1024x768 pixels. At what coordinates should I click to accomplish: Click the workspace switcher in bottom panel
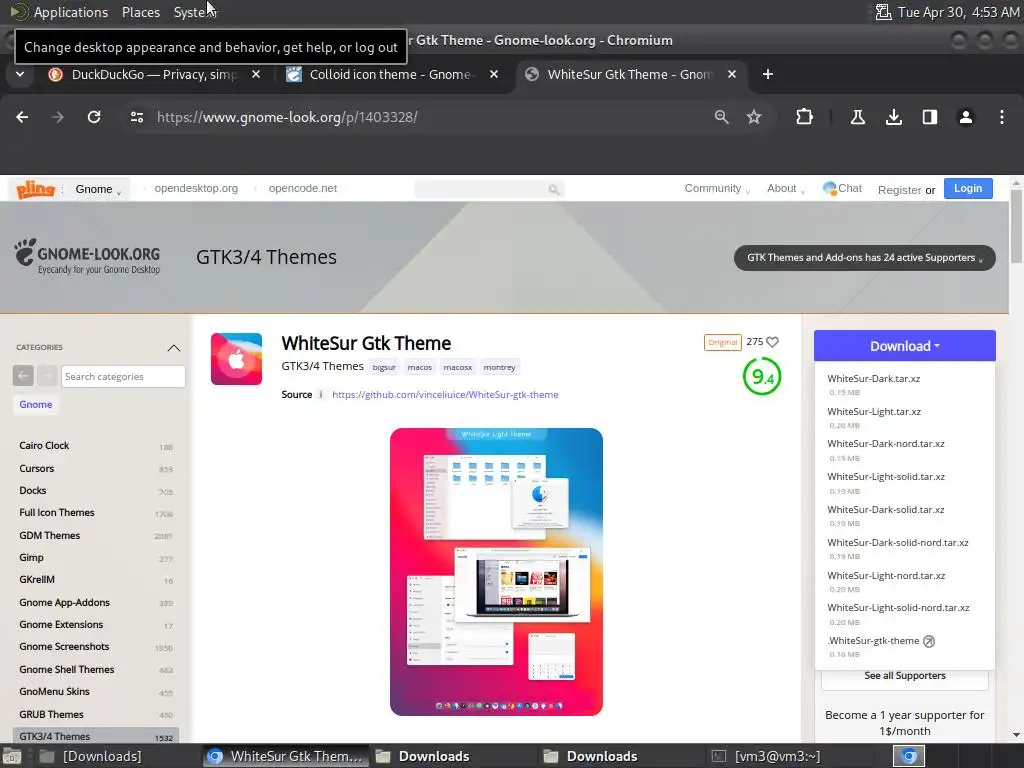(x=909, y=756)
